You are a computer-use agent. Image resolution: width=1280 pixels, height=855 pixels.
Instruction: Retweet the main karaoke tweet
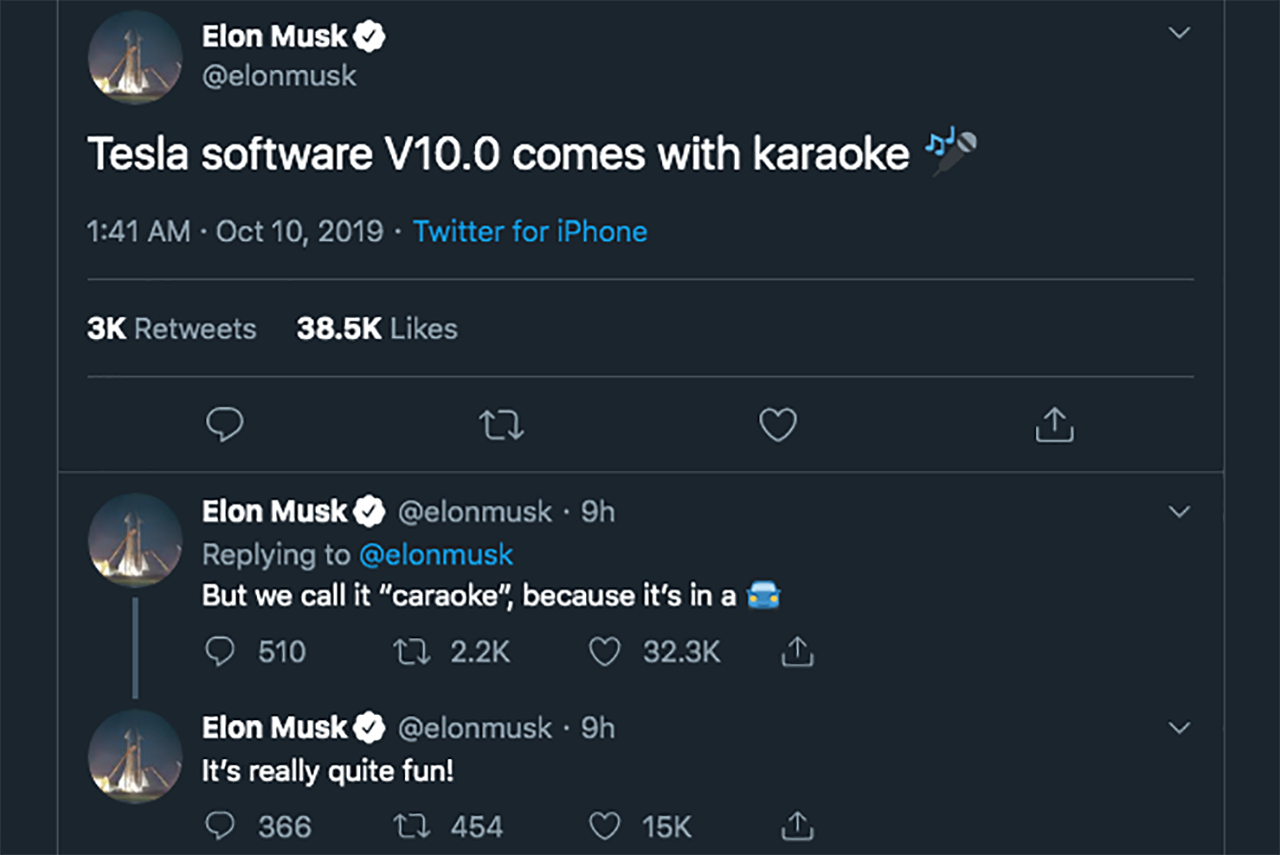[501, 426]
